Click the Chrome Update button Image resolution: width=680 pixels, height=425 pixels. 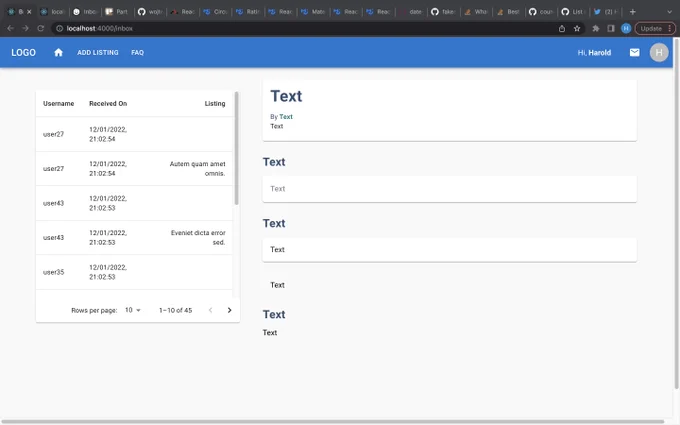pos(655,28)
